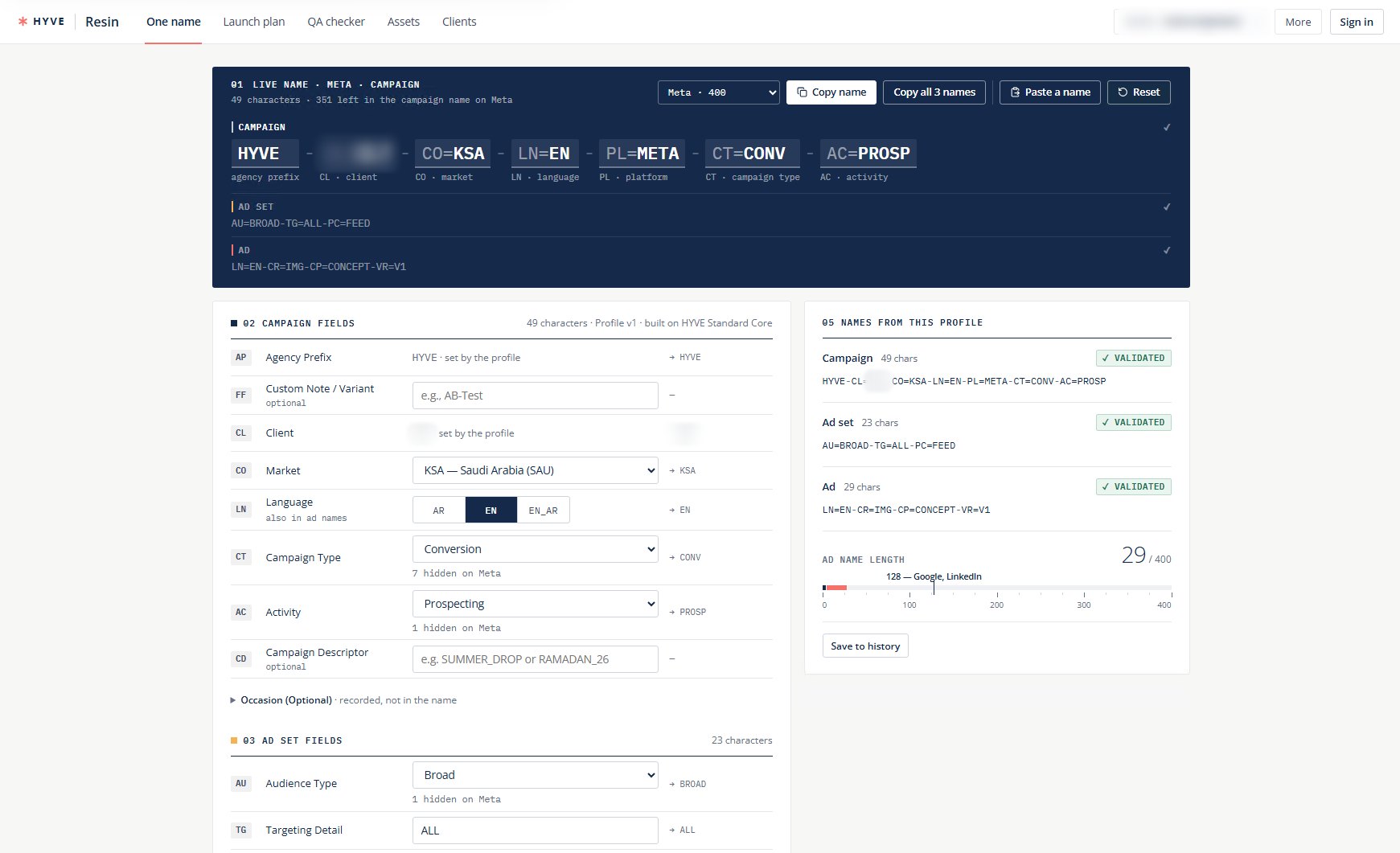Image resolution: width=1400 pixels, height=853 pixels.
Task: Open the Market dropdown showing KSA
Action: click(535, 470)
